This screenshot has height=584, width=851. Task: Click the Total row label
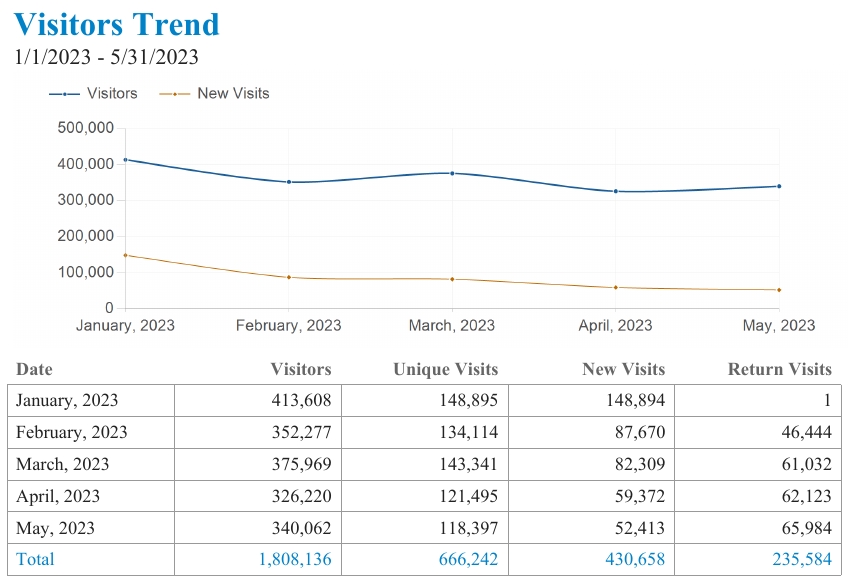35,560
